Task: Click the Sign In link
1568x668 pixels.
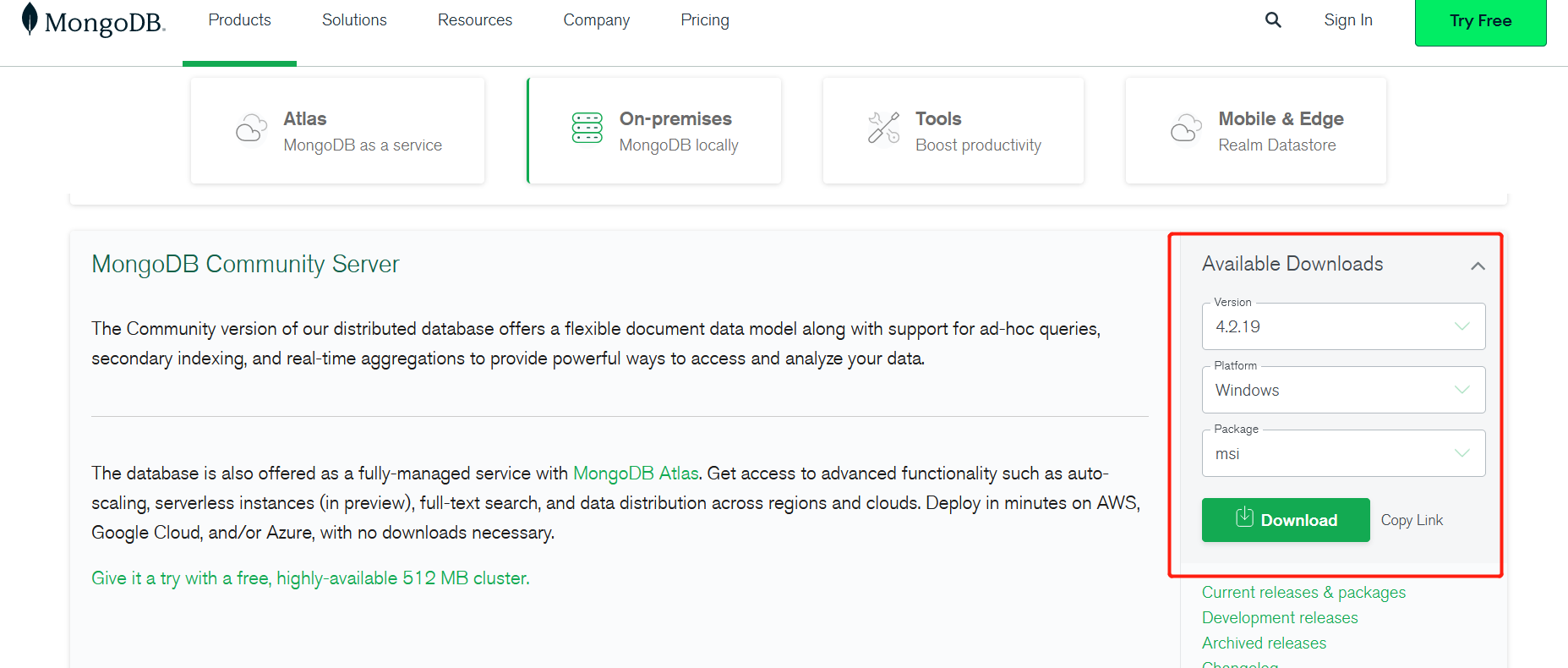Action: [1348, 19]
